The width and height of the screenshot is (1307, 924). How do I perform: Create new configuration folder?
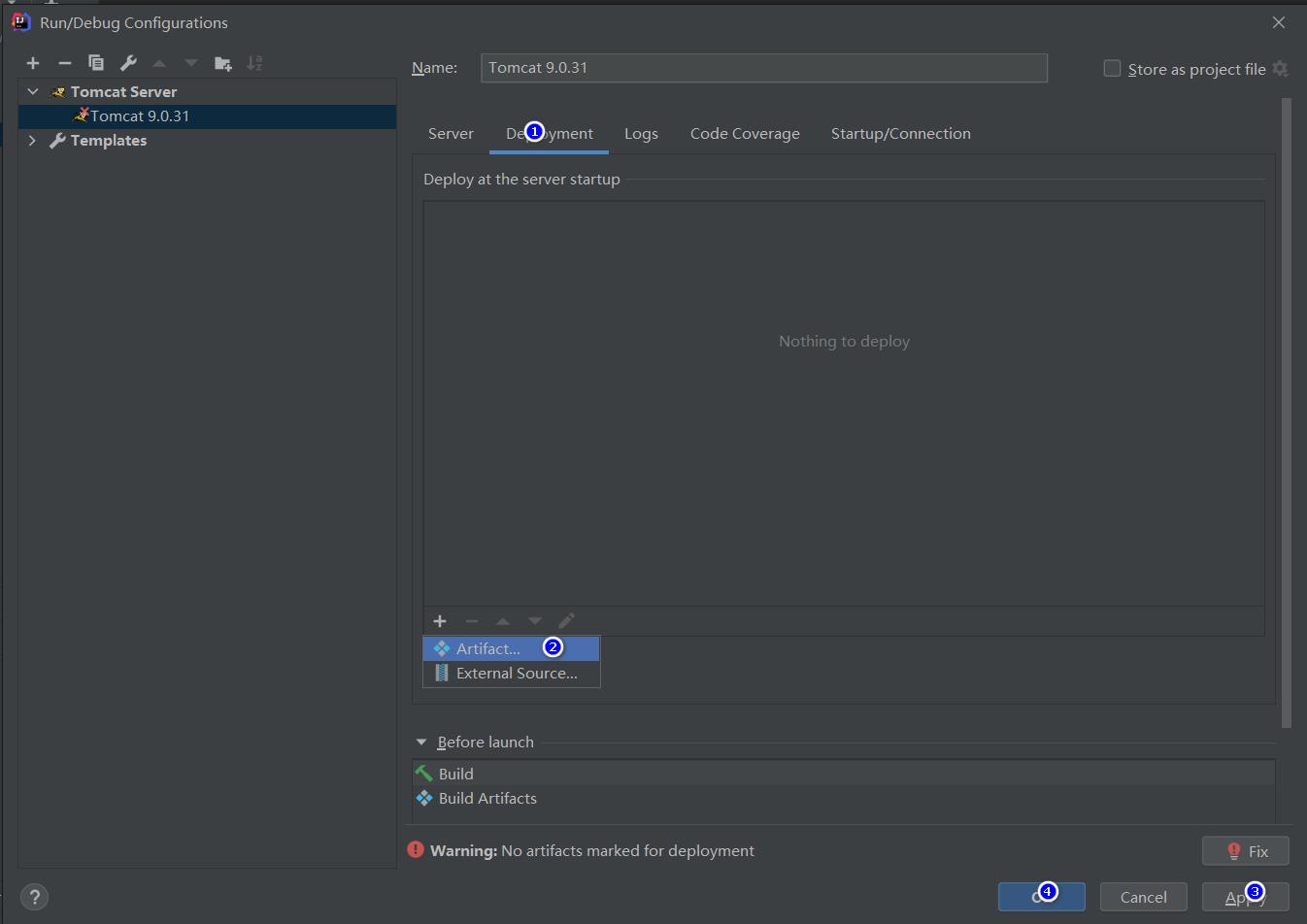coord(223,63)
